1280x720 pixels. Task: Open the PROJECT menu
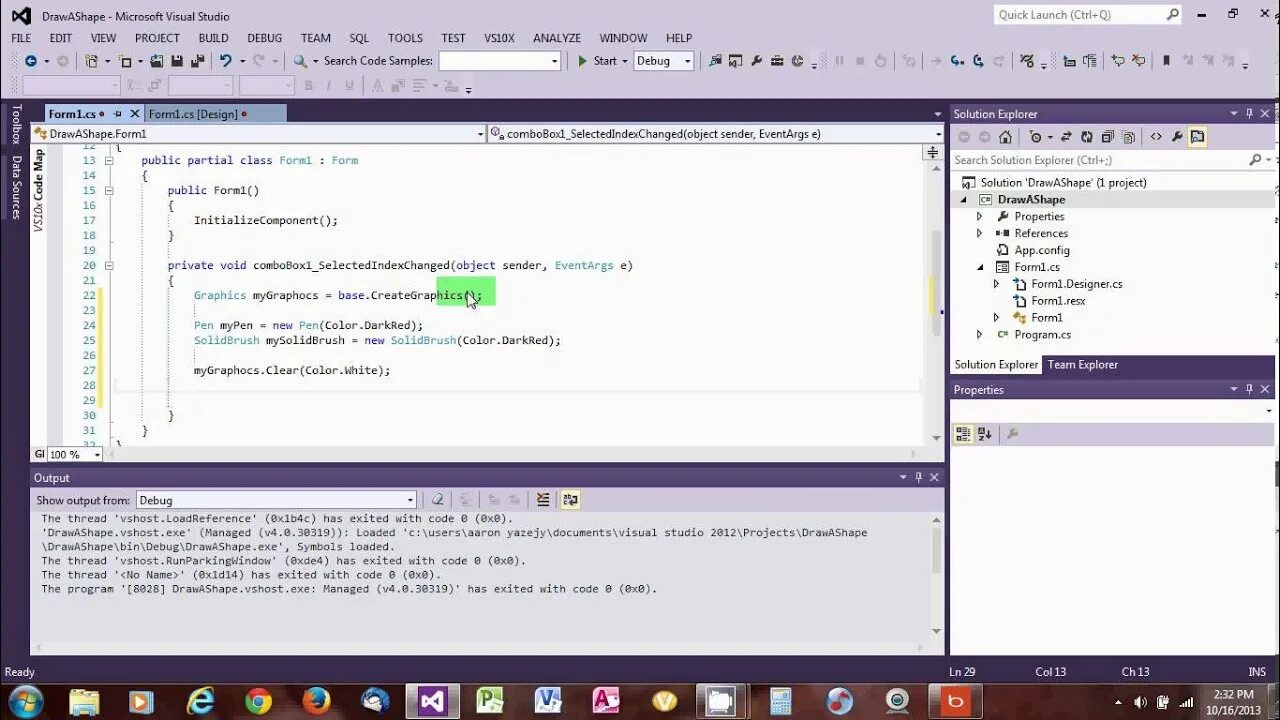[x=157, y=38]
